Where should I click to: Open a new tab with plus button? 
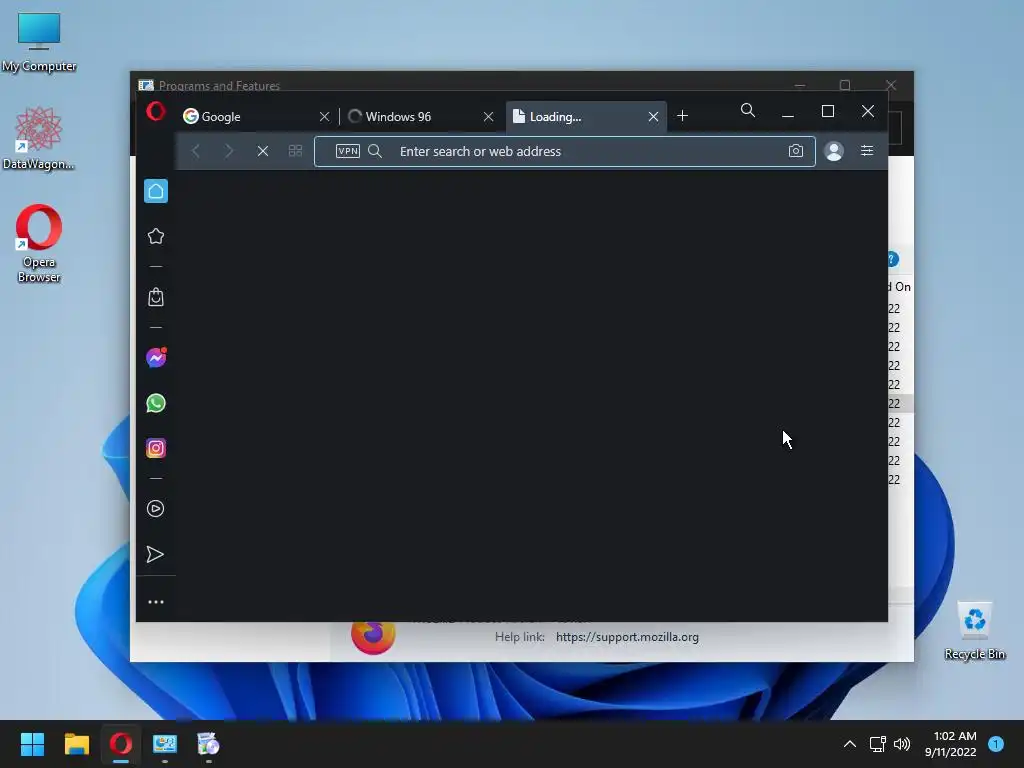[x=682, y=116]
